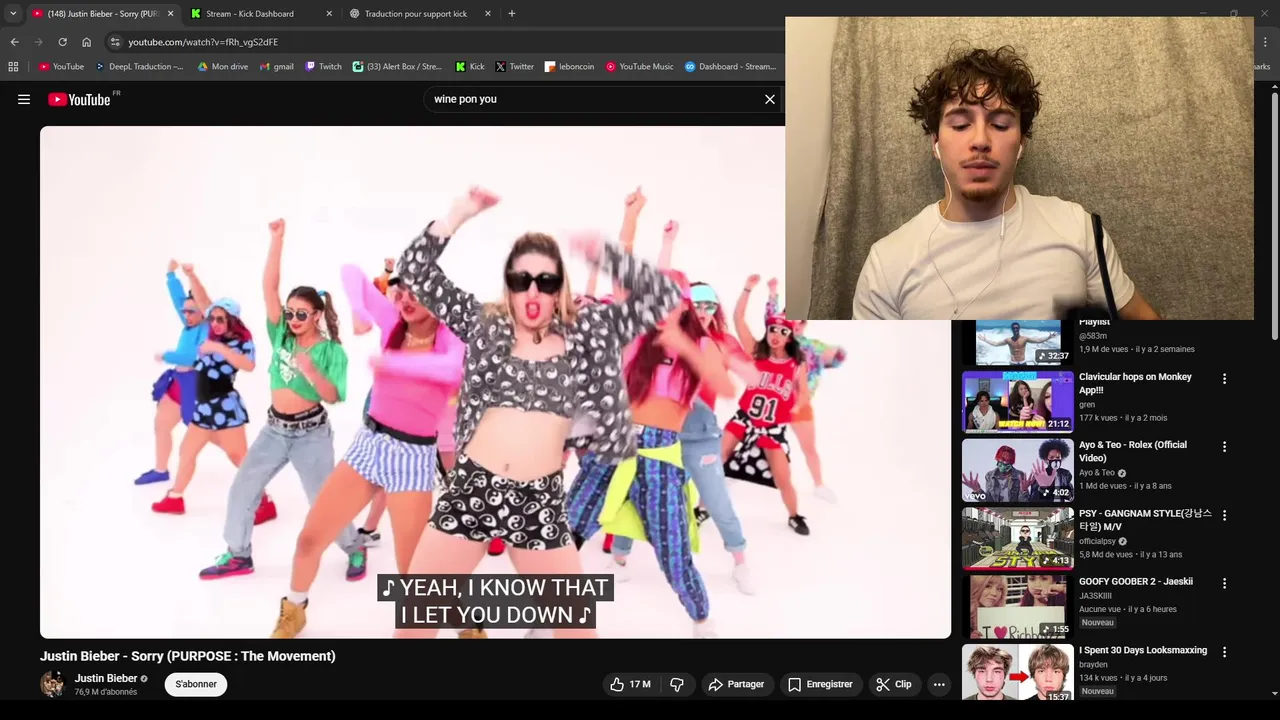Select the youtube.com URL address bar

tap(203, 42)
